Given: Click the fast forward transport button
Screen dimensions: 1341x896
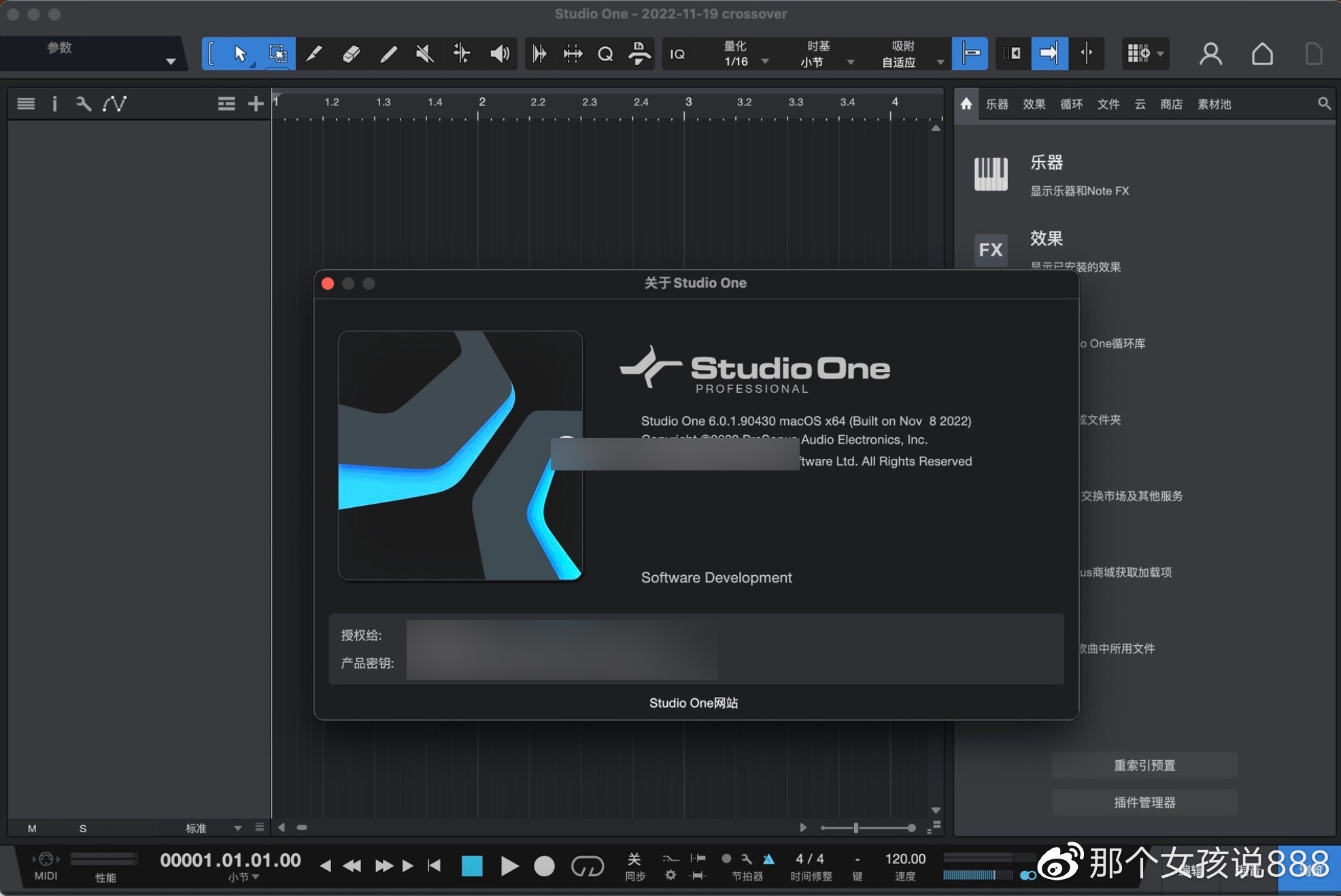Looking at the screenshot, I should pyautogui.click(x=384, y=865).
